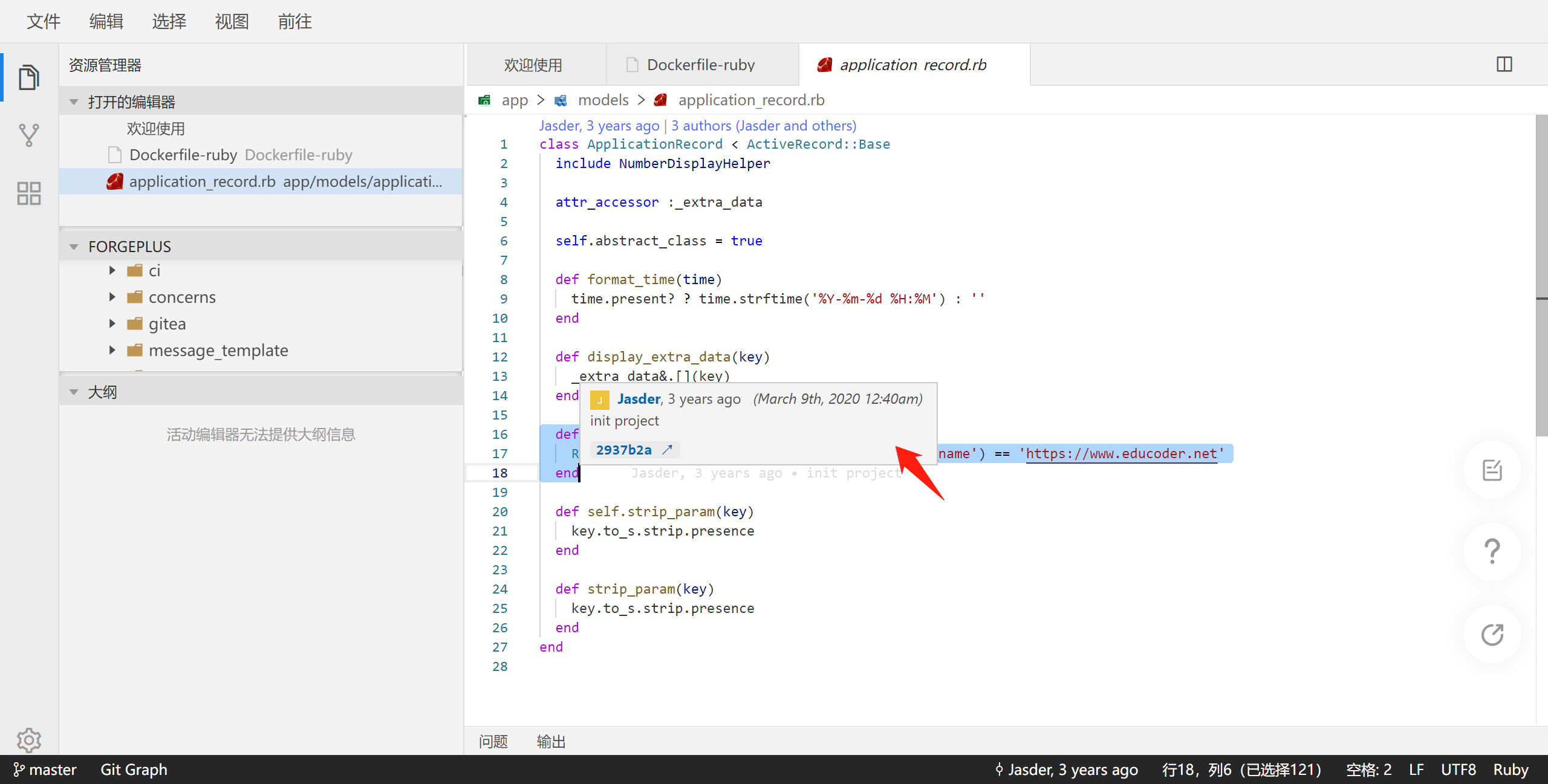
Task: Expand the gitea folder arrow
Action: click(112, 323)
